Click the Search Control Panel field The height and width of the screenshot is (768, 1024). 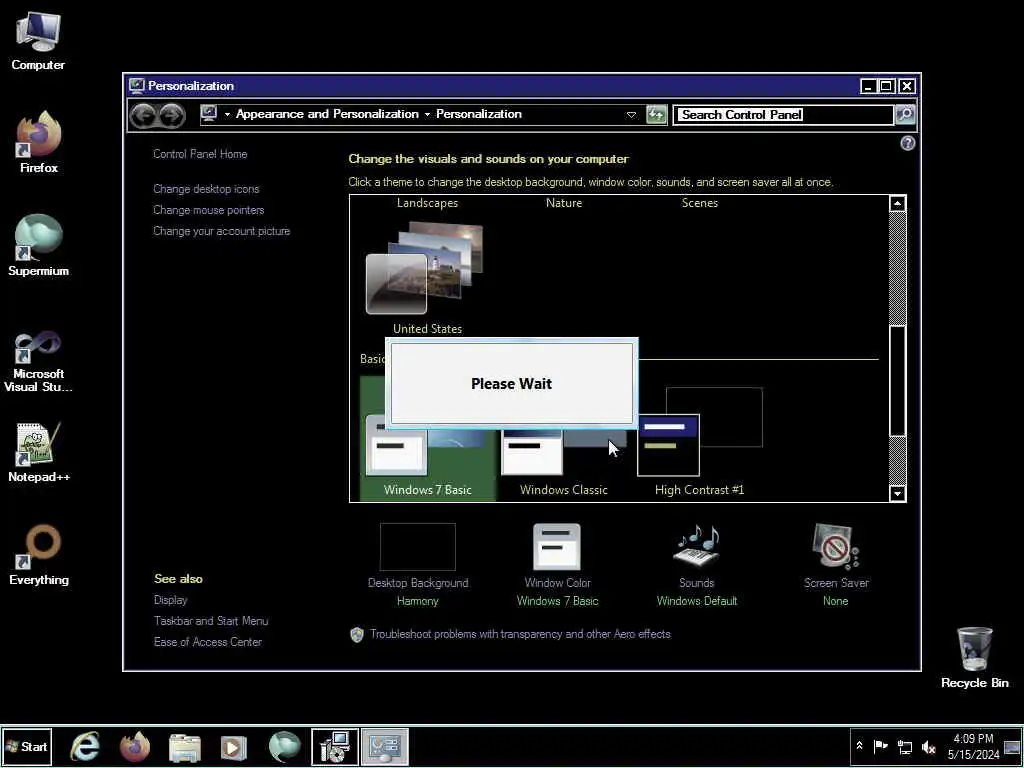pyautogui.click(x=783, y=114)
